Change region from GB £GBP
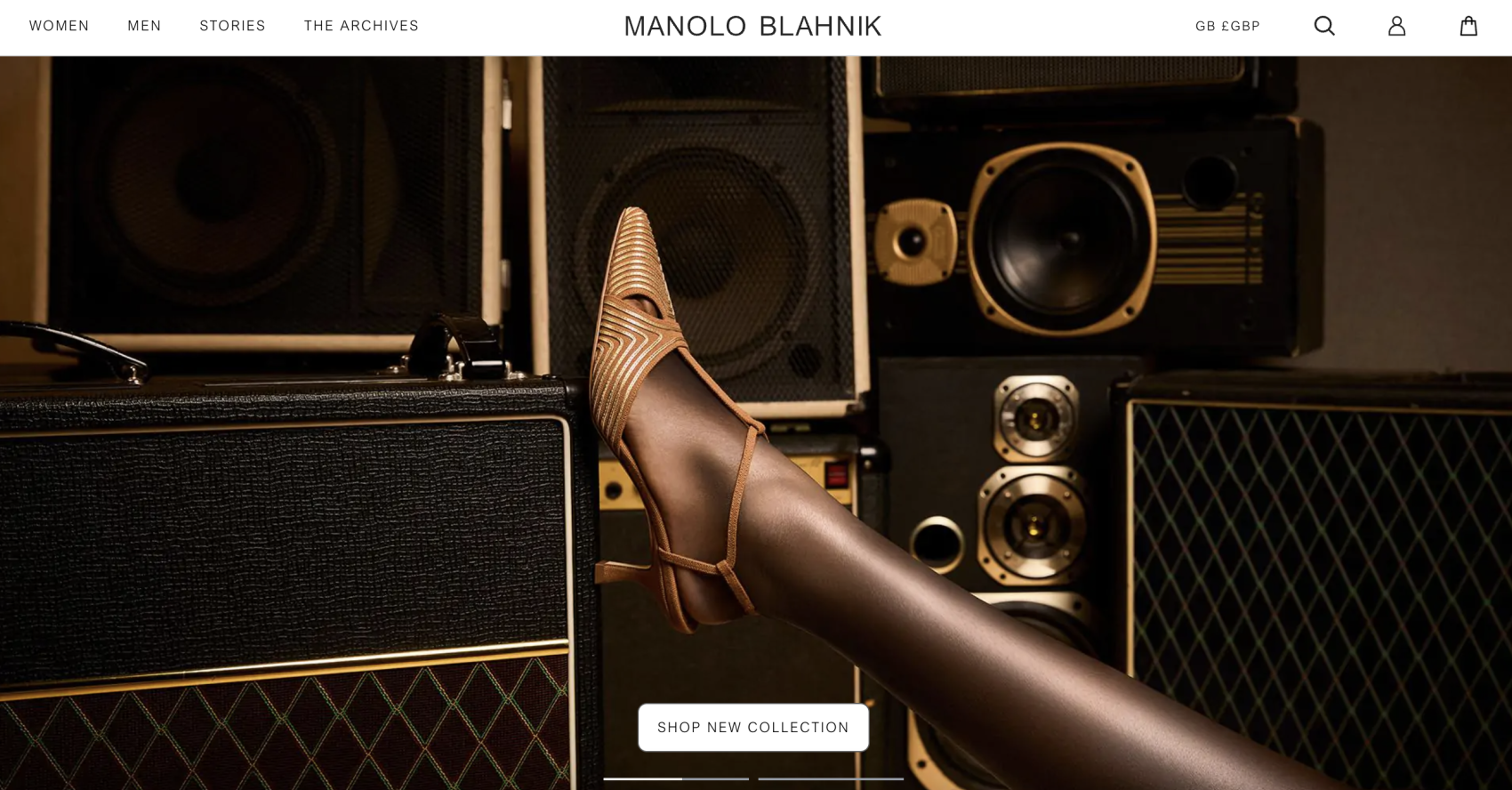This screenshot has width=1512, height=790. coord(1227,27)
